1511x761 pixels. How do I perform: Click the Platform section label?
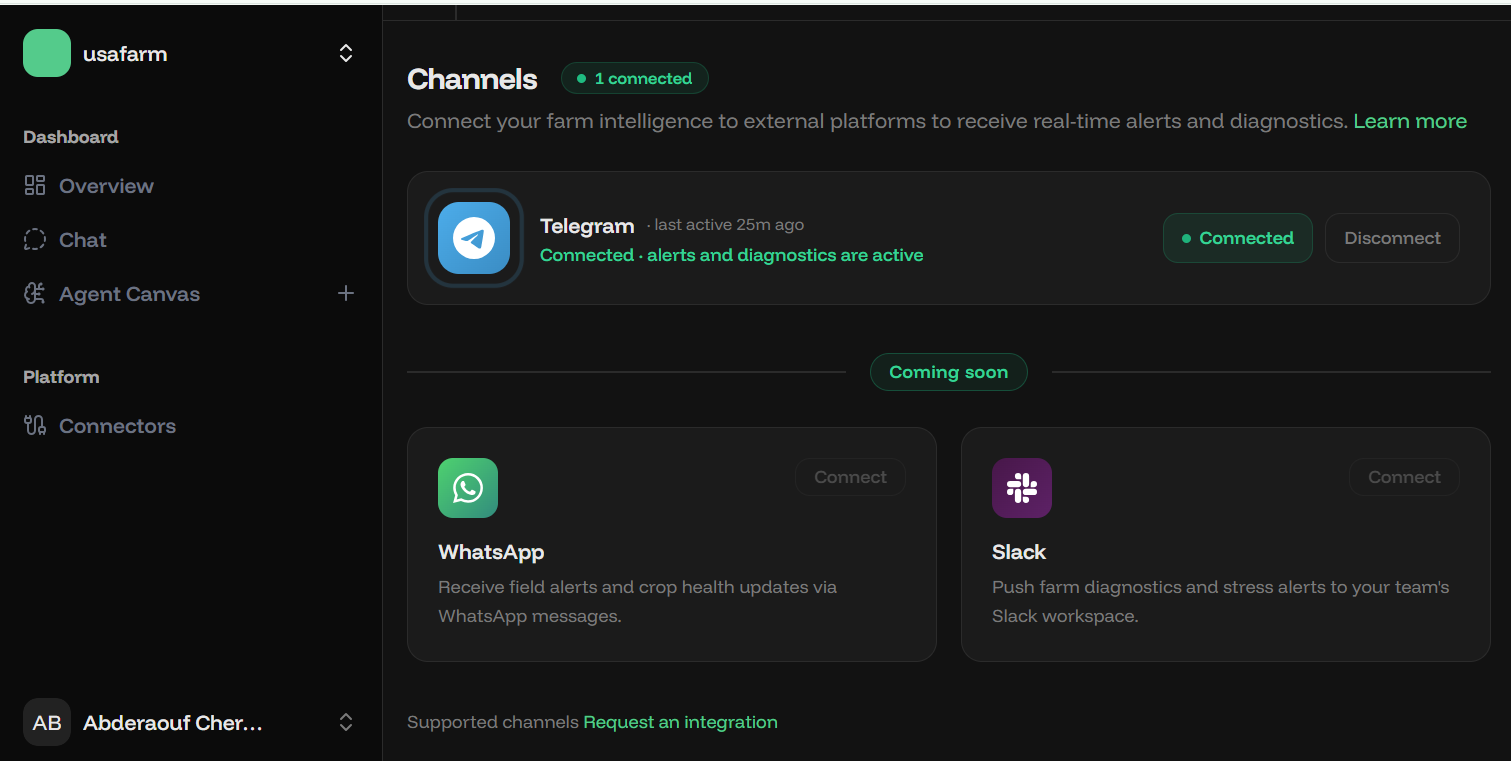(61, 377)
